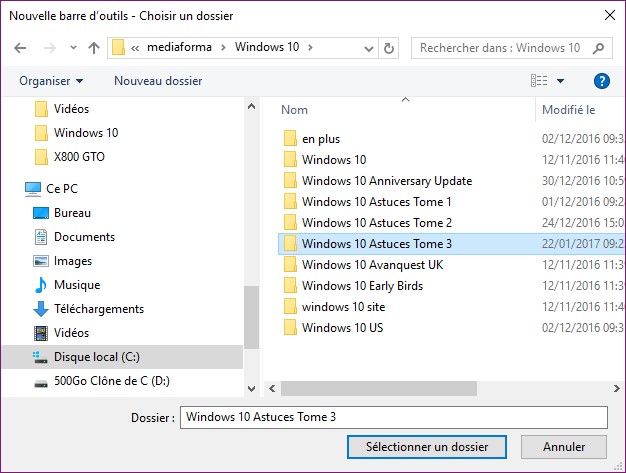This screenshot has width=626, height=473.
Task: Select mediaforma in the address path
Action: [179, 47]
